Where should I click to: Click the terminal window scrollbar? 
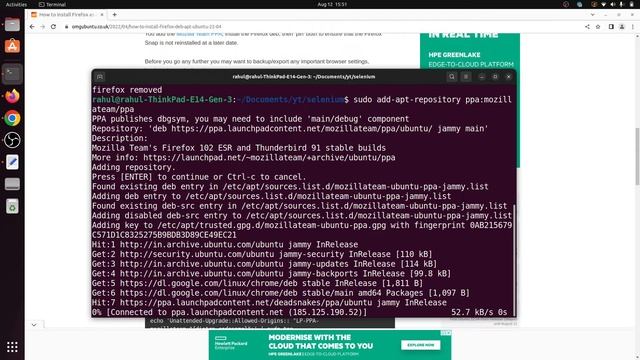coord(514,259)
